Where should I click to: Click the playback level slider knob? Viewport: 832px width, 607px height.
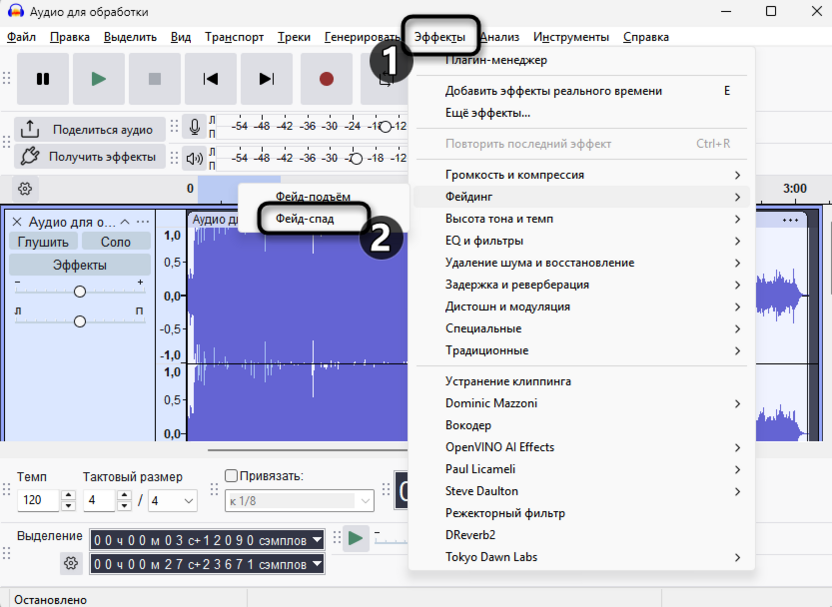click(357, 159)
